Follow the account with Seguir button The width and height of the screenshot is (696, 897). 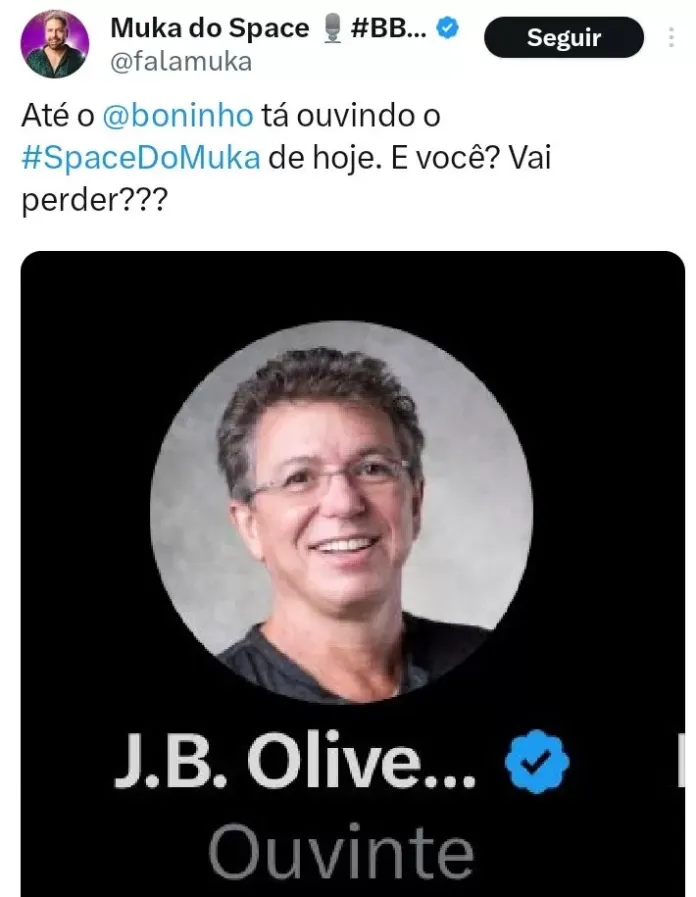tap(563, 37)
